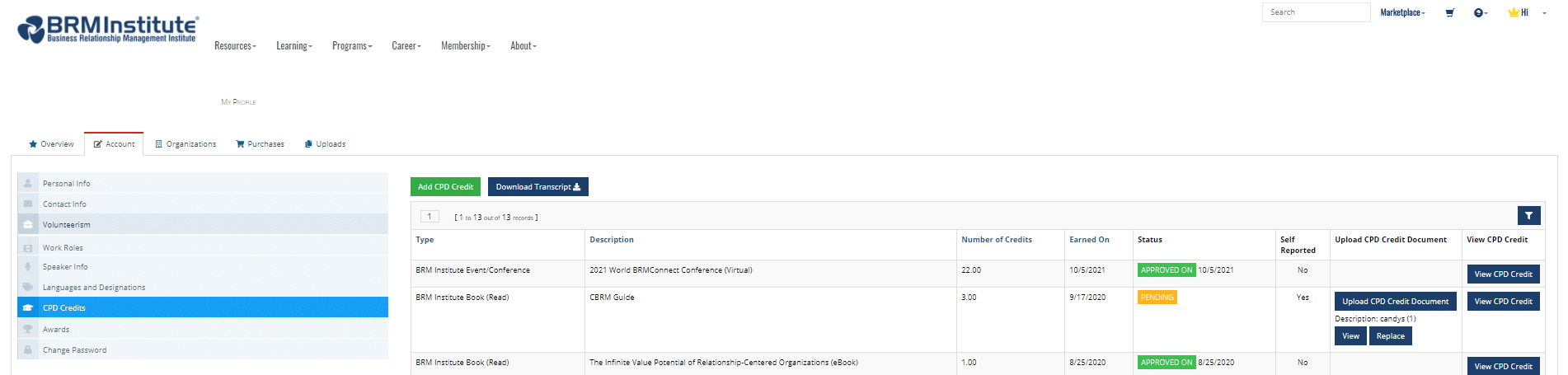Expand the Resources dropdown menu
The image size is (1568, 375).
235,46
